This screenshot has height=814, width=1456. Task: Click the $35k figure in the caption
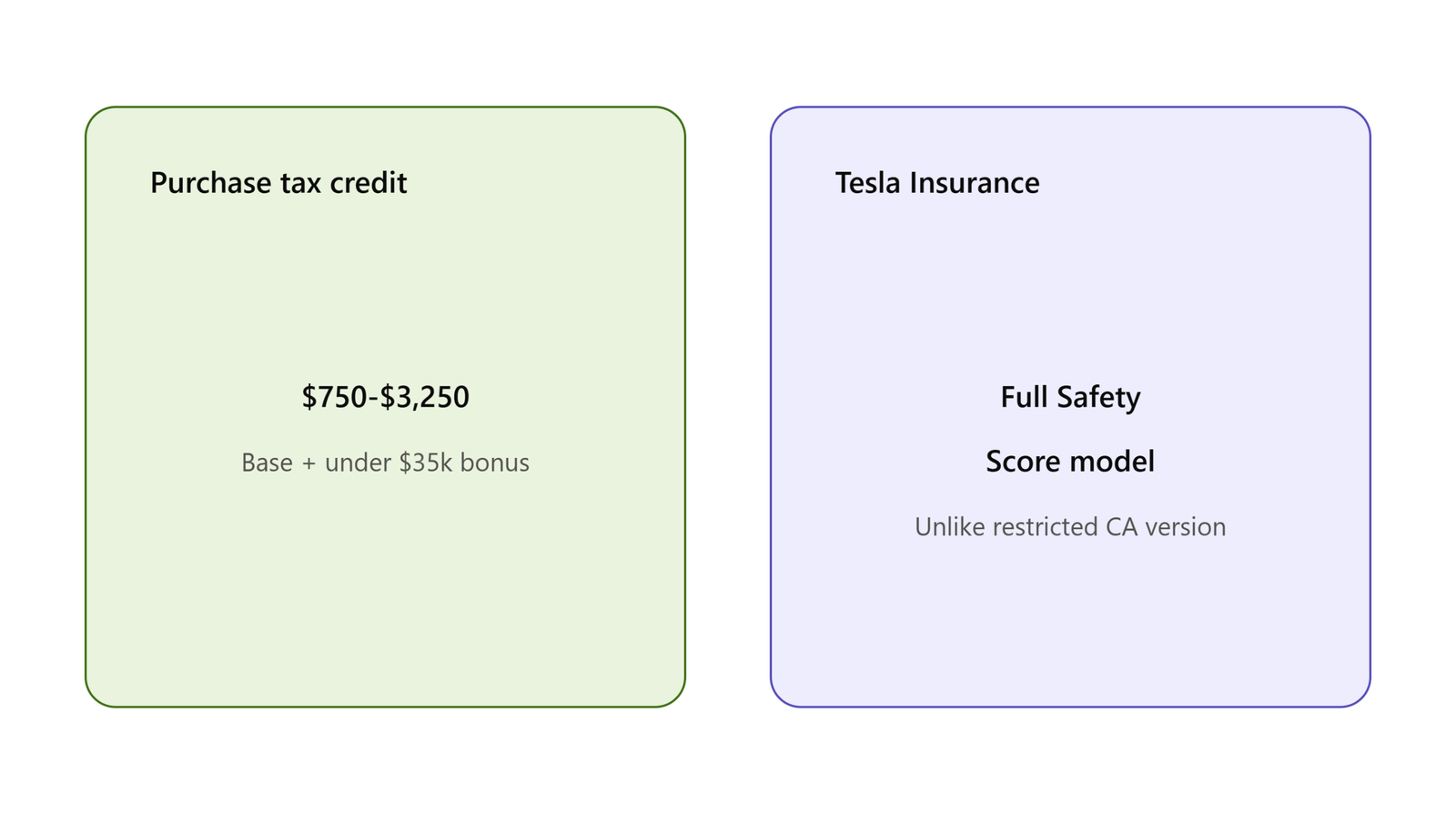click(x=426, y=463)
